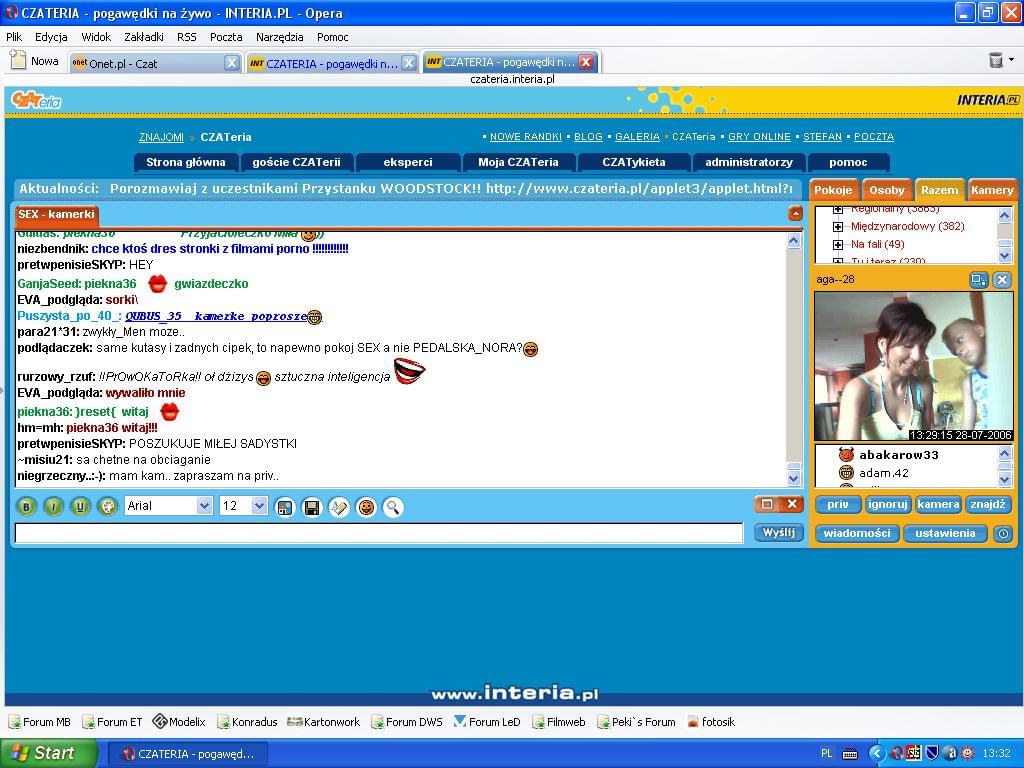This screenshot has width=1024, height=768.
Task: Toggle underline text formatting button
Action: (x=80, y=506)
